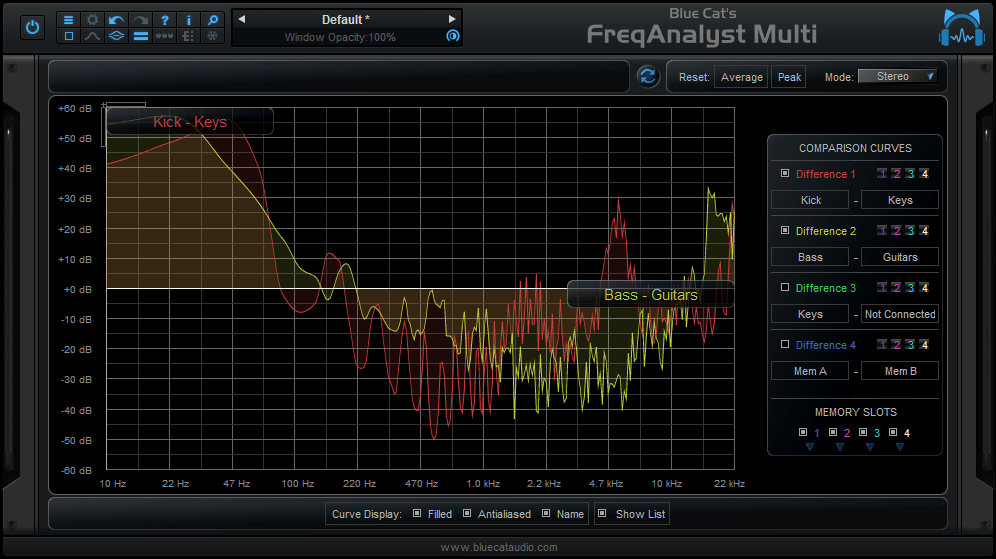996x559 pixels.
Task: Click the circular refresh icon near Reset
Action: [x=648, y=77]
